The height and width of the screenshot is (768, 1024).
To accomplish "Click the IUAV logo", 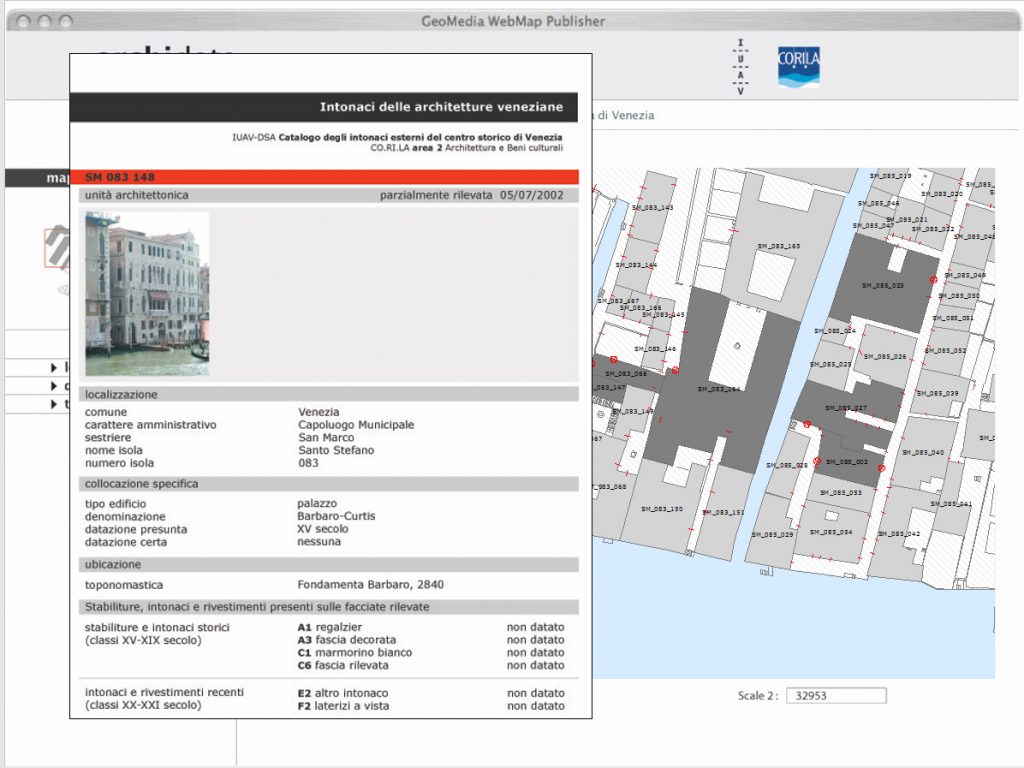I will 740,67.
